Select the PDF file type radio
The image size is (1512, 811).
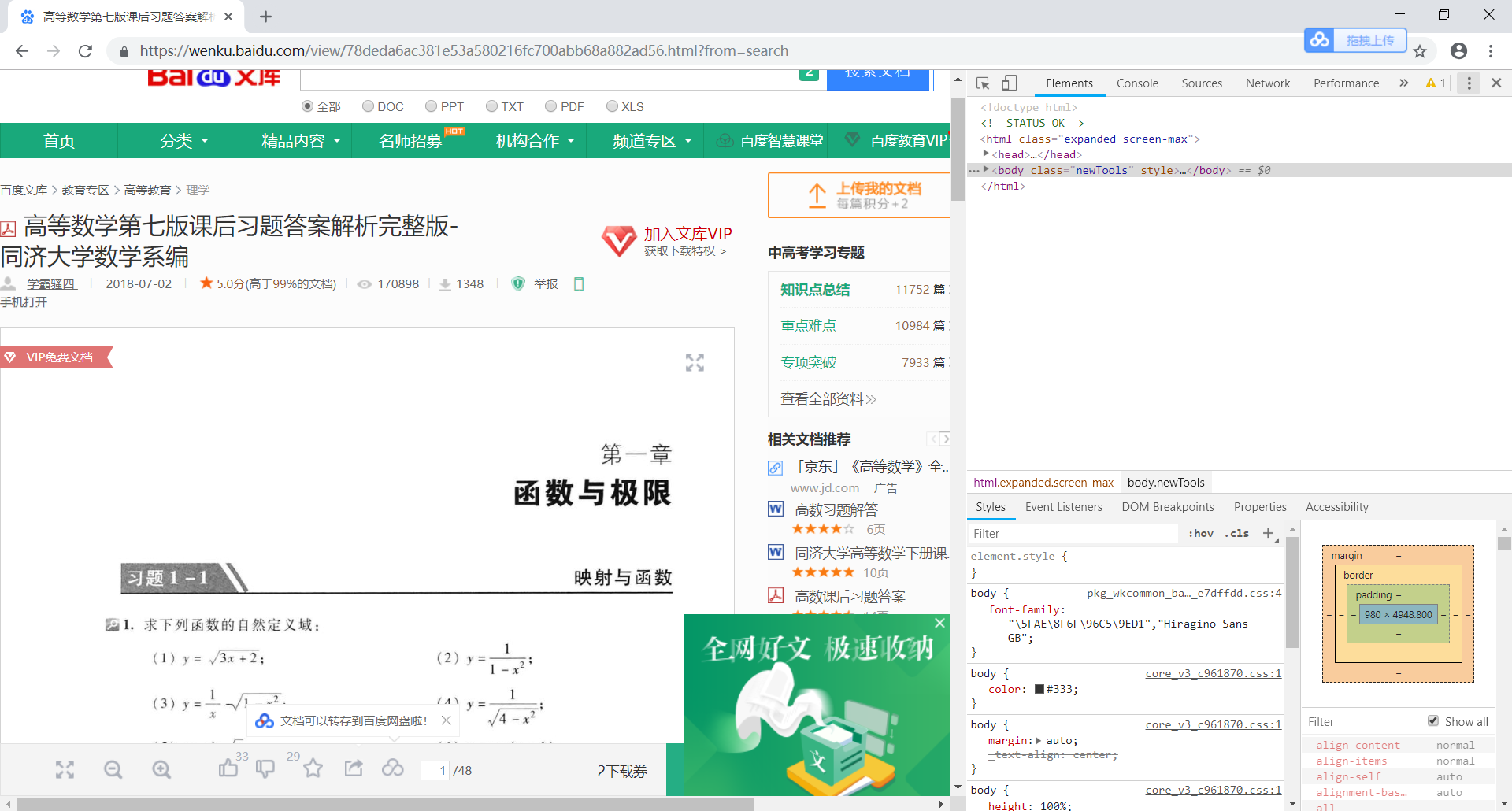pyautogui.click(x=550, y=106)
